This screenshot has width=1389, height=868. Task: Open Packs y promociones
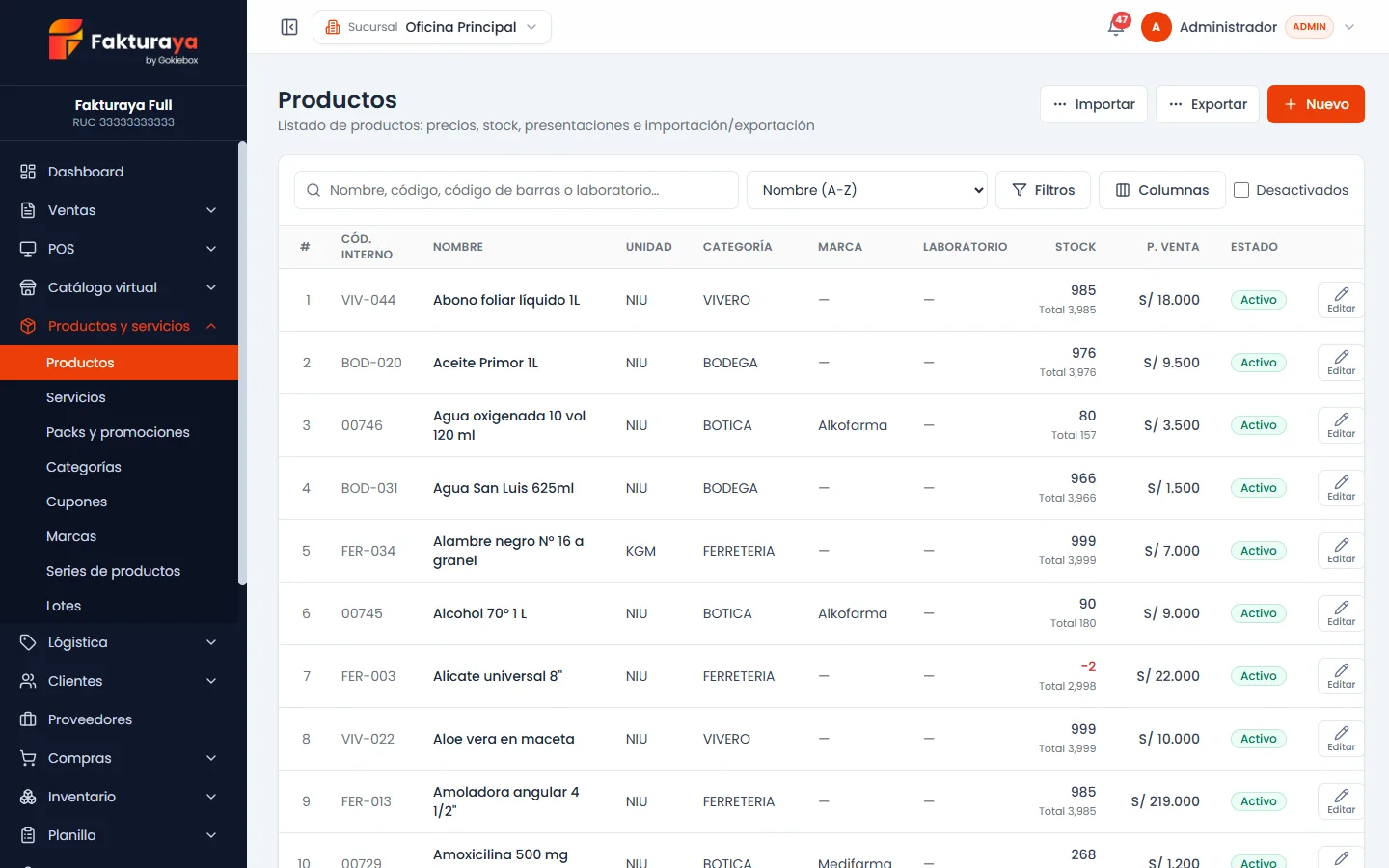[x=120, y=432]
